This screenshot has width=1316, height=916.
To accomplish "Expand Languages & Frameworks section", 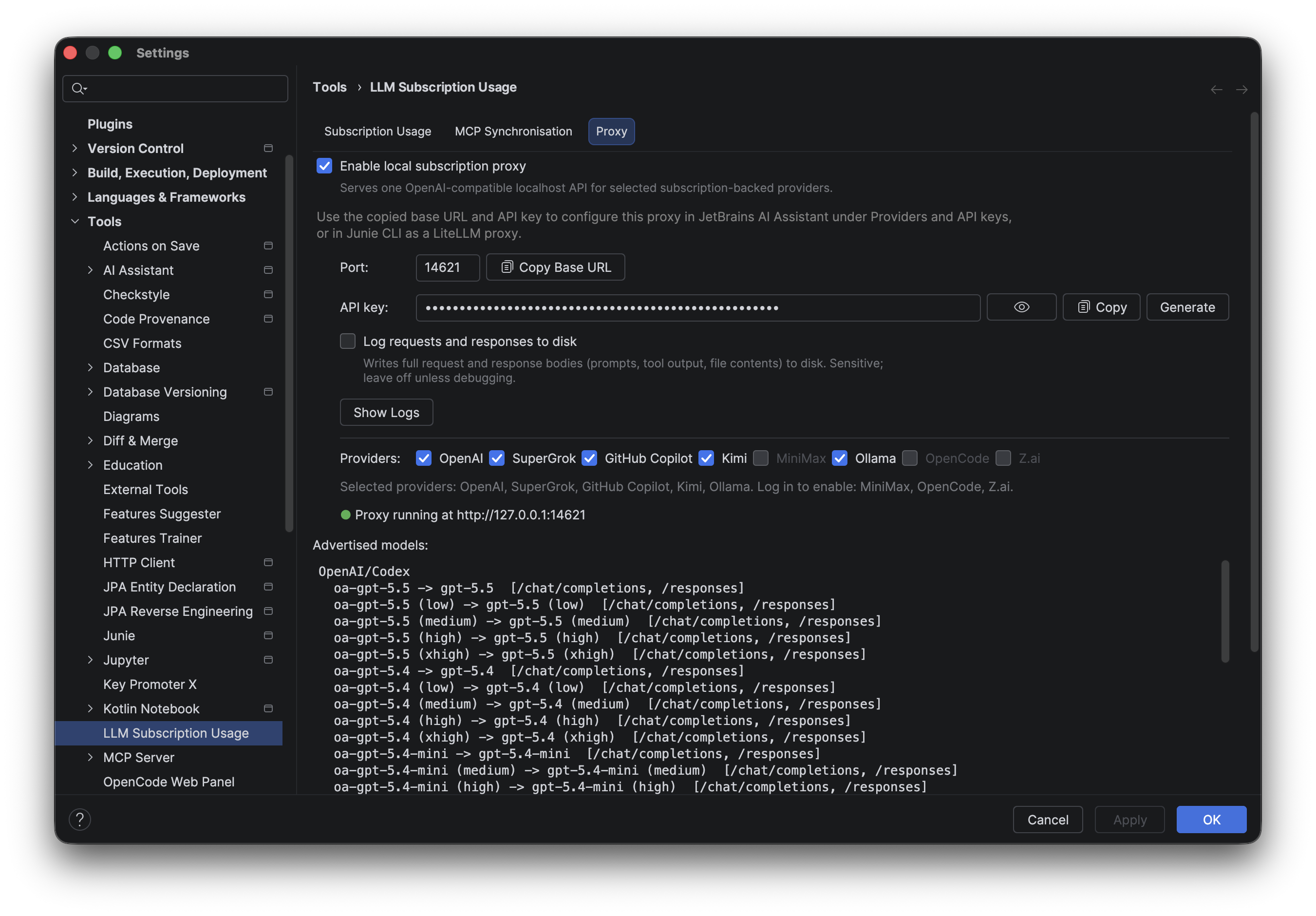I will click(75, 197).
